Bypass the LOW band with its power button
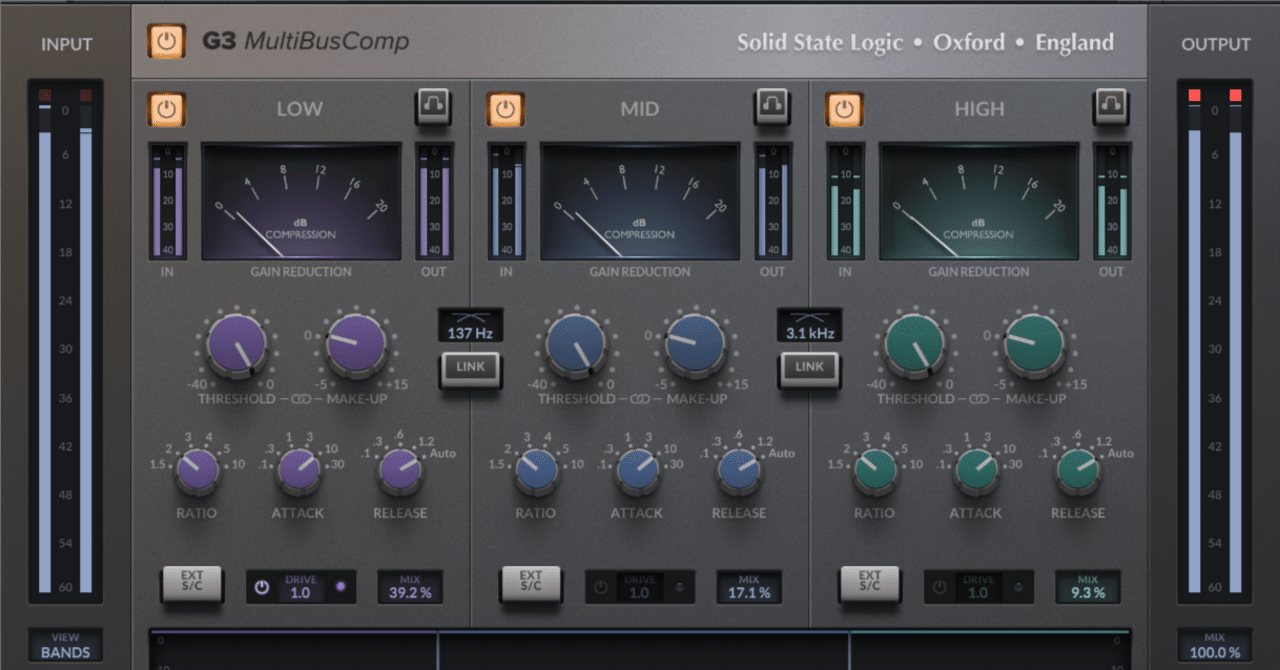The width and height of the screenshot is (1280, 670). coord(167,108)
